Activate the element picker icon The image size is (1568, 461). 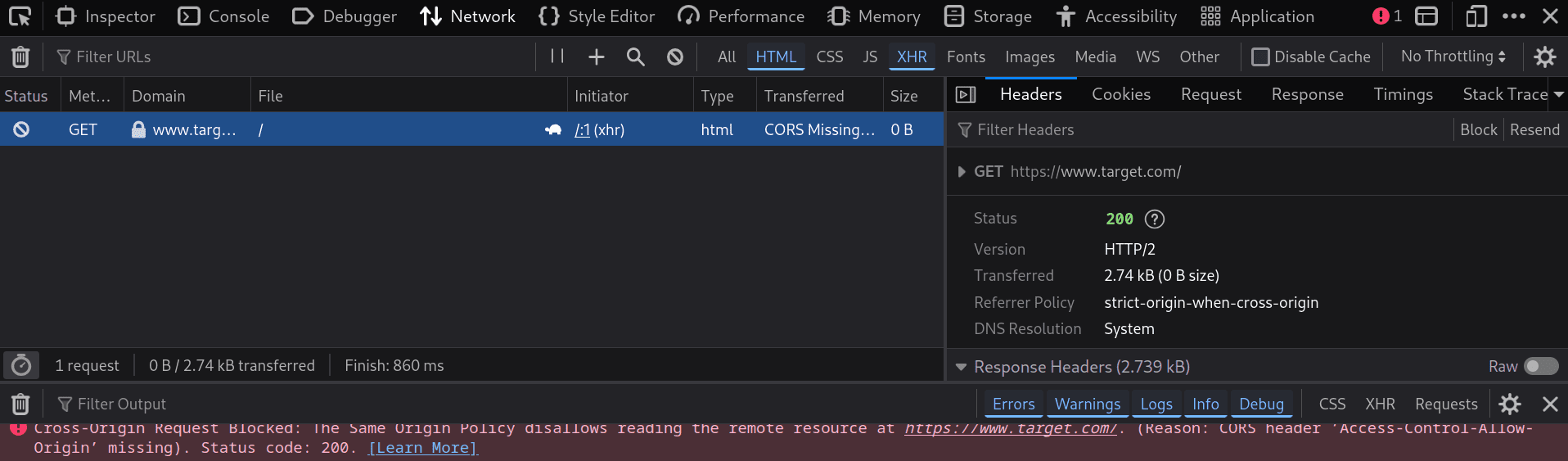click(20, 16)
